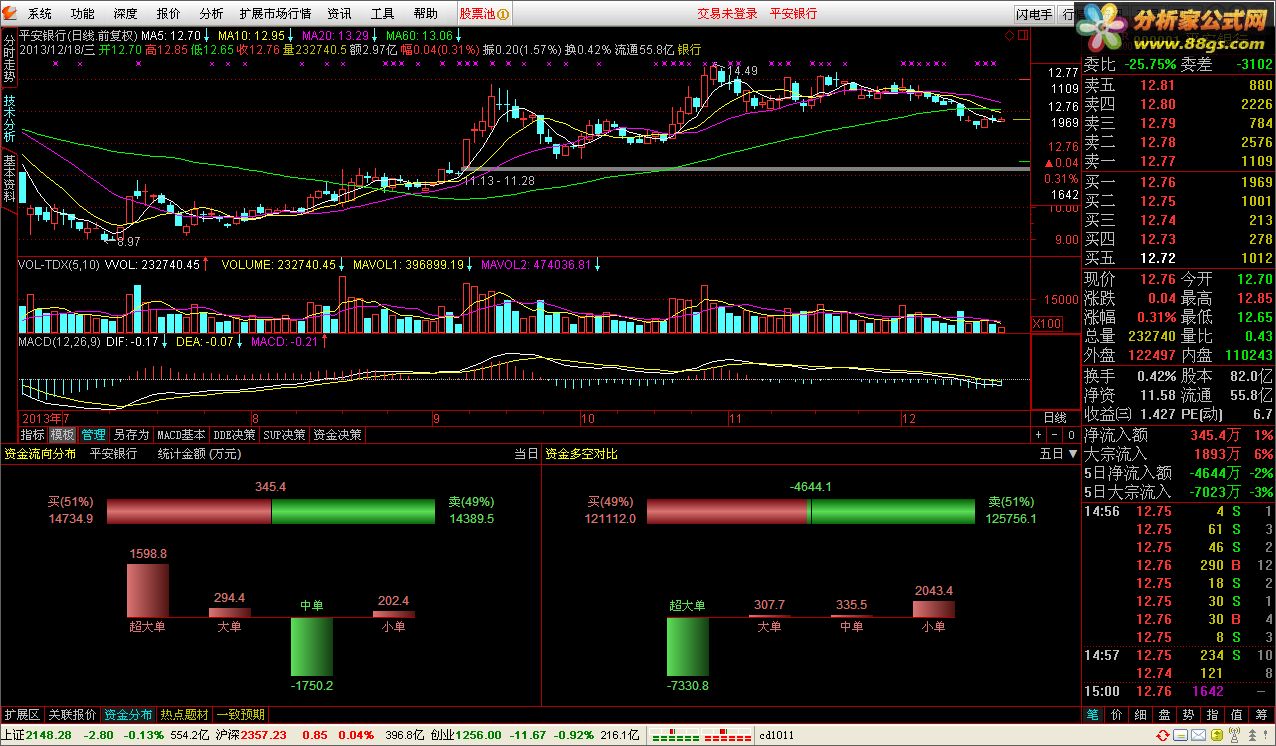This screenshot has width=1276, height=746.
Task: Click the X100 volume scale label
Action: (x=1047, y=324)
